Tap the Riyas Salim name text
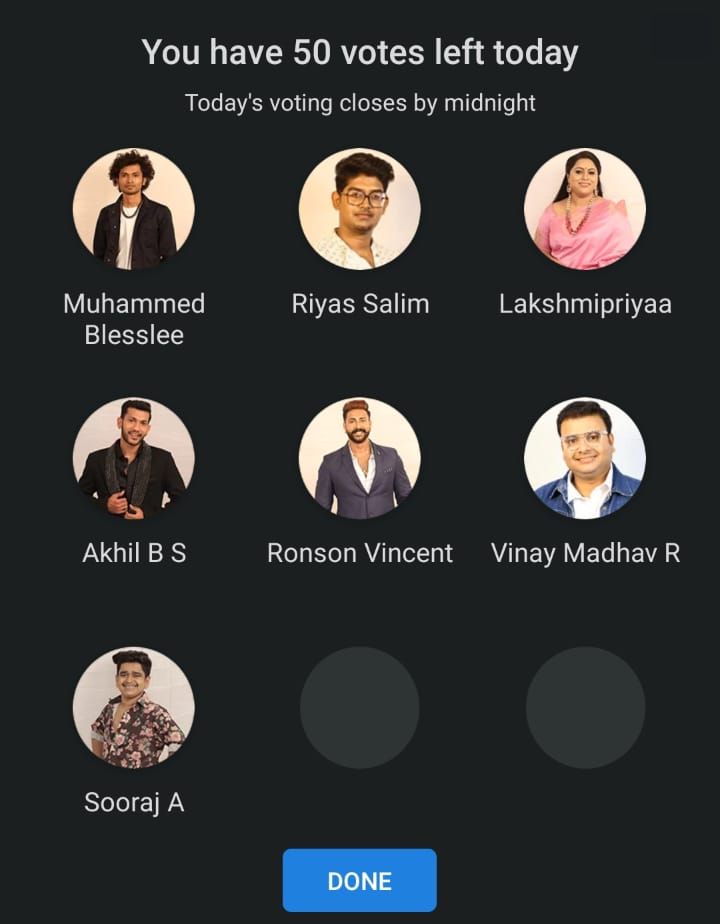This screenshot has width=720, height=924. pos(360,305)
